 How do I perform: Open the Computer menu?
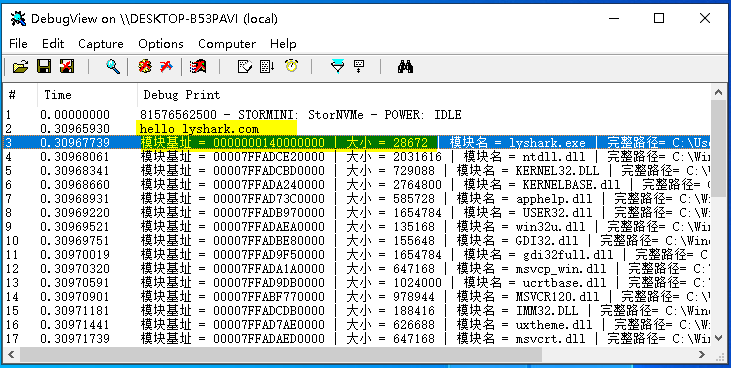227,44
